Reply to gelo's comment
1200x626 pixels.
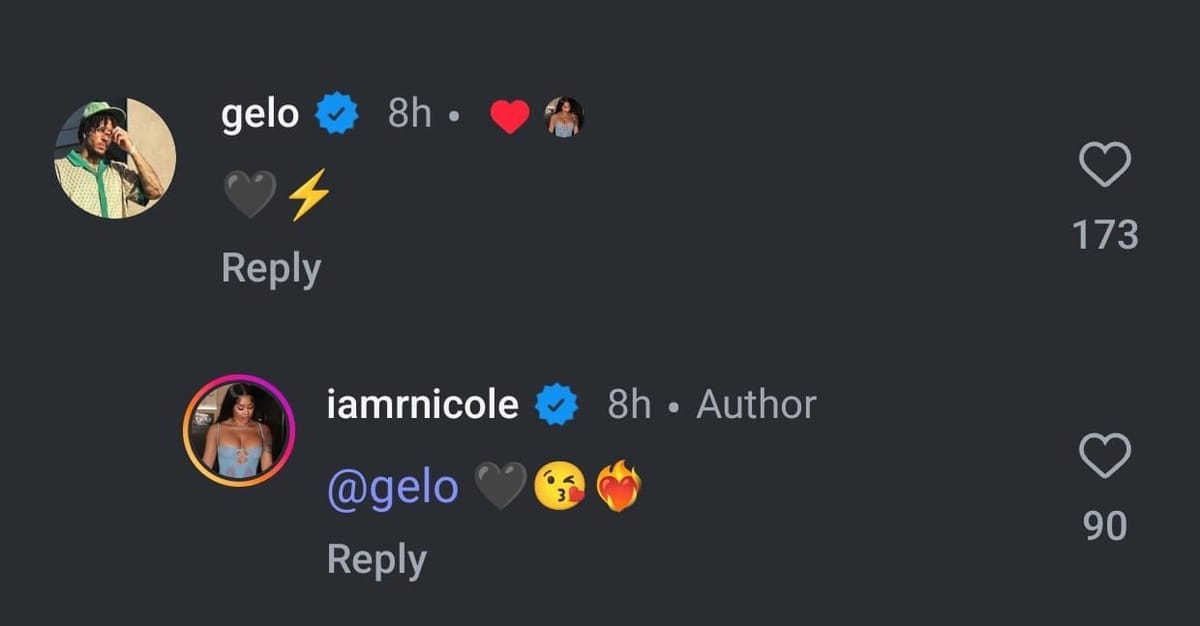pos(271,267)
